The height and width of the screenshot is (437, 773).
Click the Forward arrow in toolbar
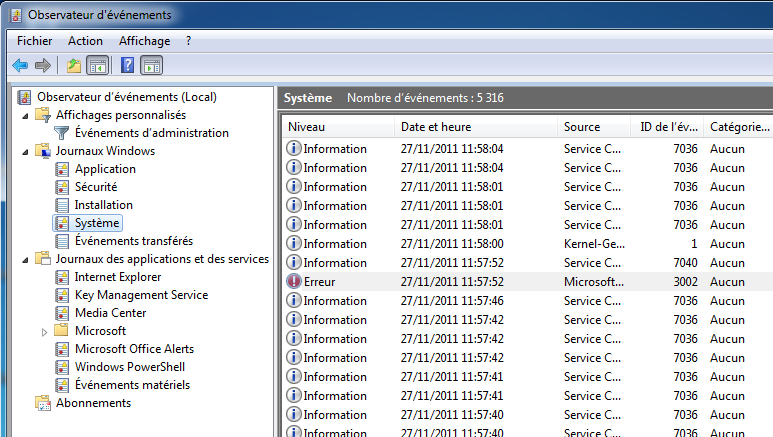[42, 66]
